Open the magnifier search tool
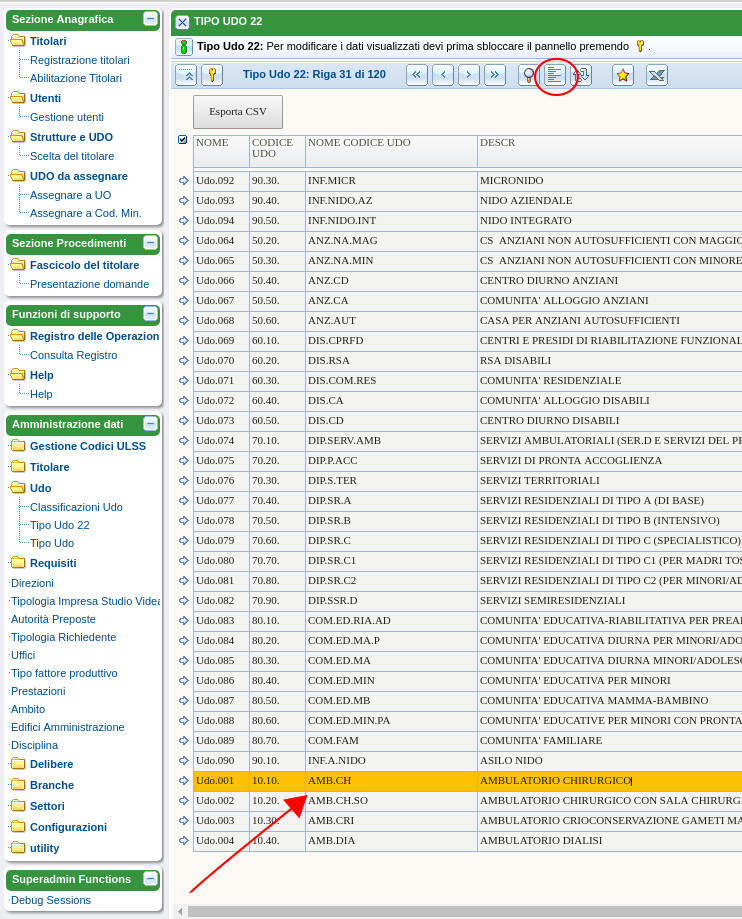742x919 pixels. coord(529,75)
